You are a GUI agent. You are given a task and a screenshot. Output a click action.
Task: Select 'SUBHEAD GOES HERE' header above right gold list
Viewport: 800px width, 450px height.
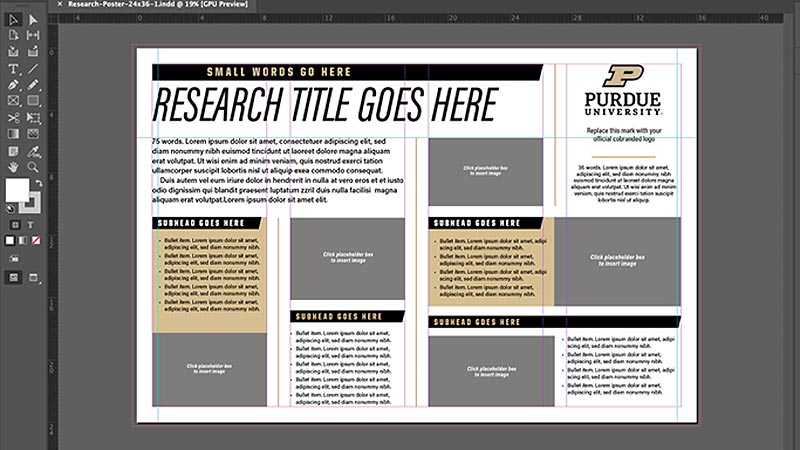point(486,223)
